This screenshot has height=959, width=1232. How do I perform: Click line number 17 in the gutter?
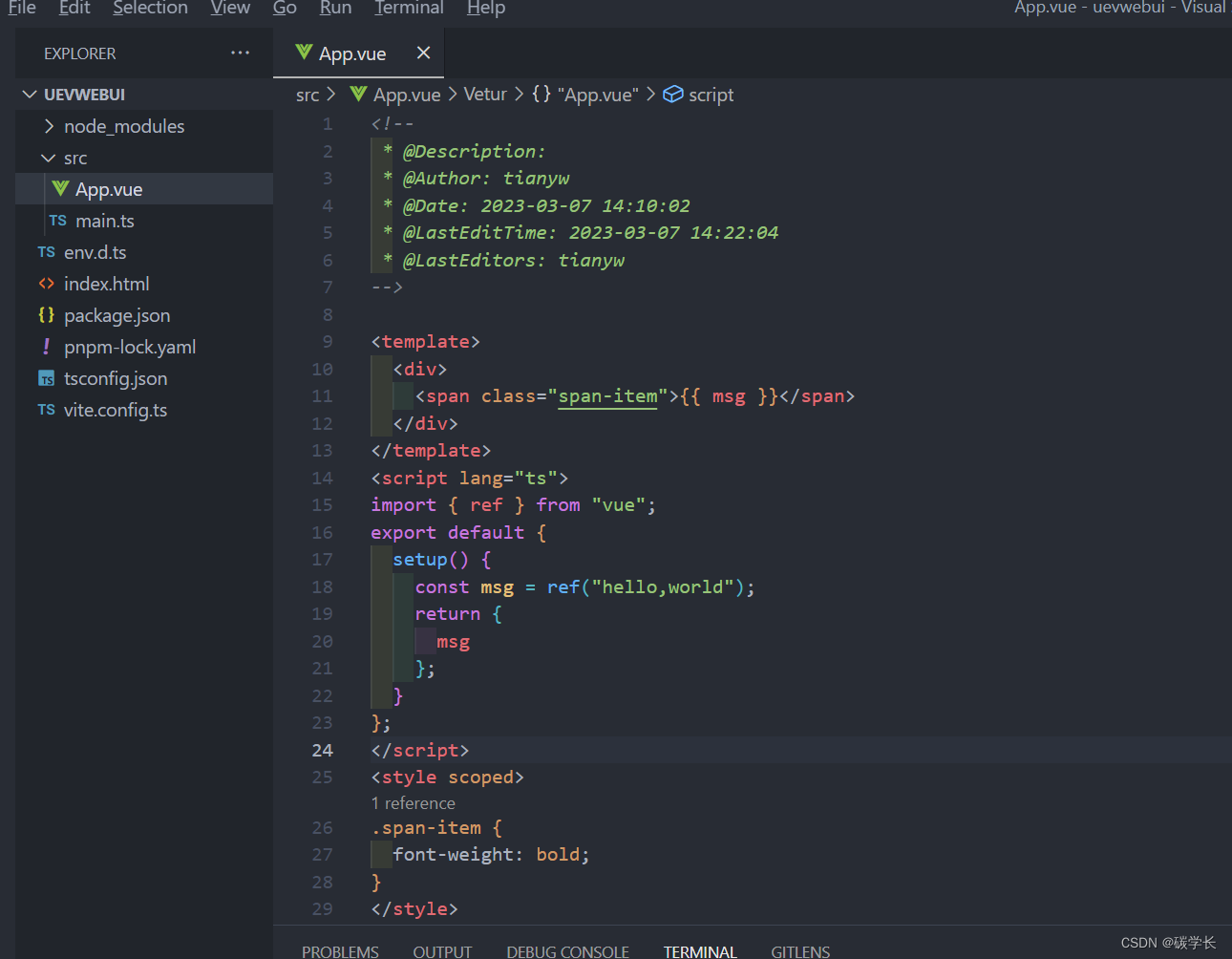(323, 559)
